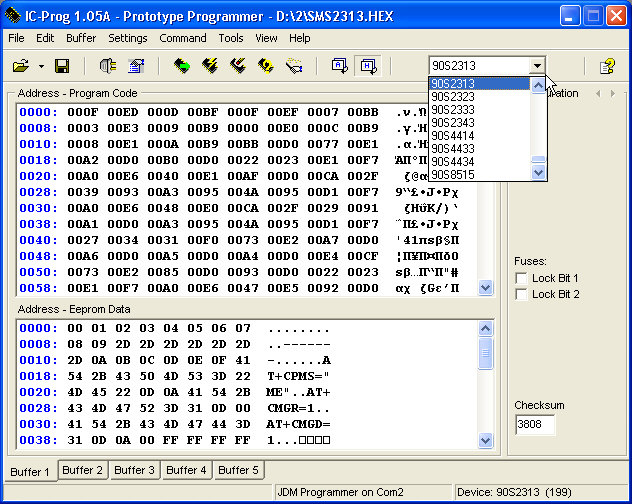The width and height of the screenshot is (632, 504).
Task: Click Program Code address 0028:
Action: tap(39, 192)
